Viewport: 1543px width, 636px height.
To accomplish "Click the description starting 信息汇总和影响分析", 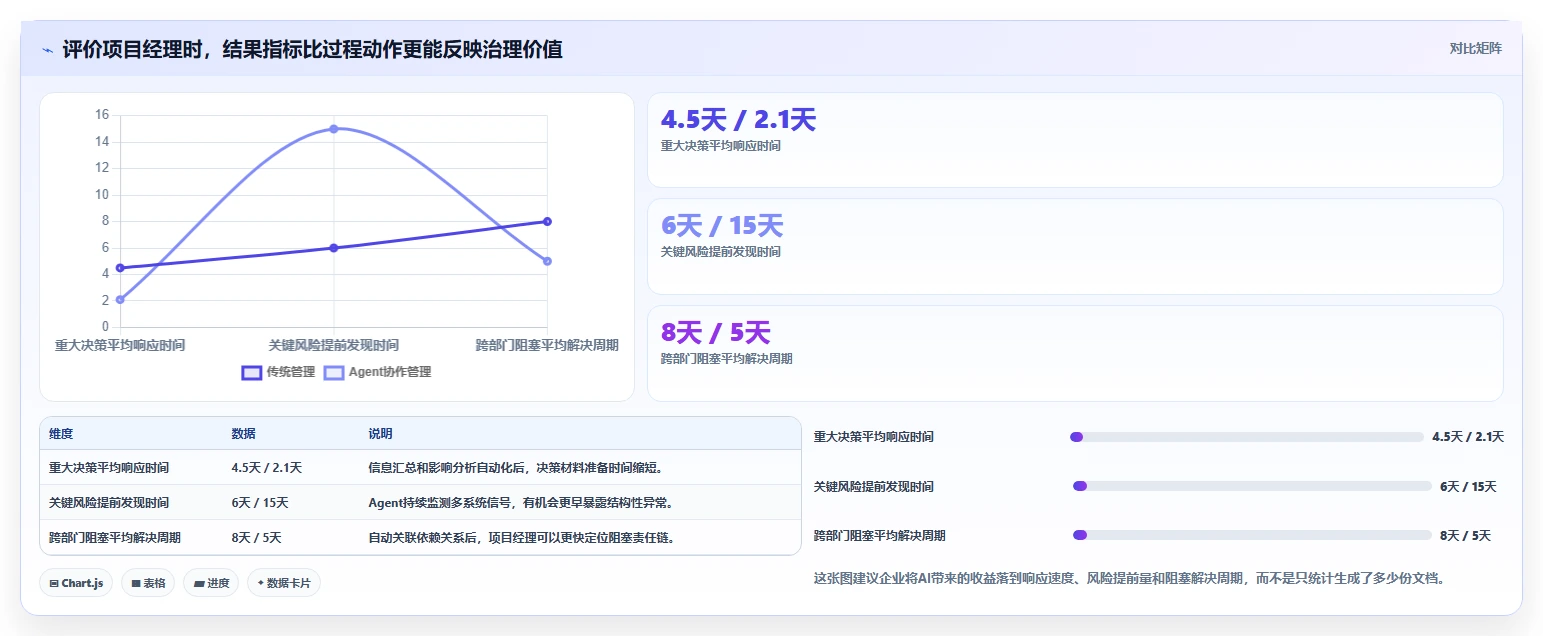I will coord(516,467).
